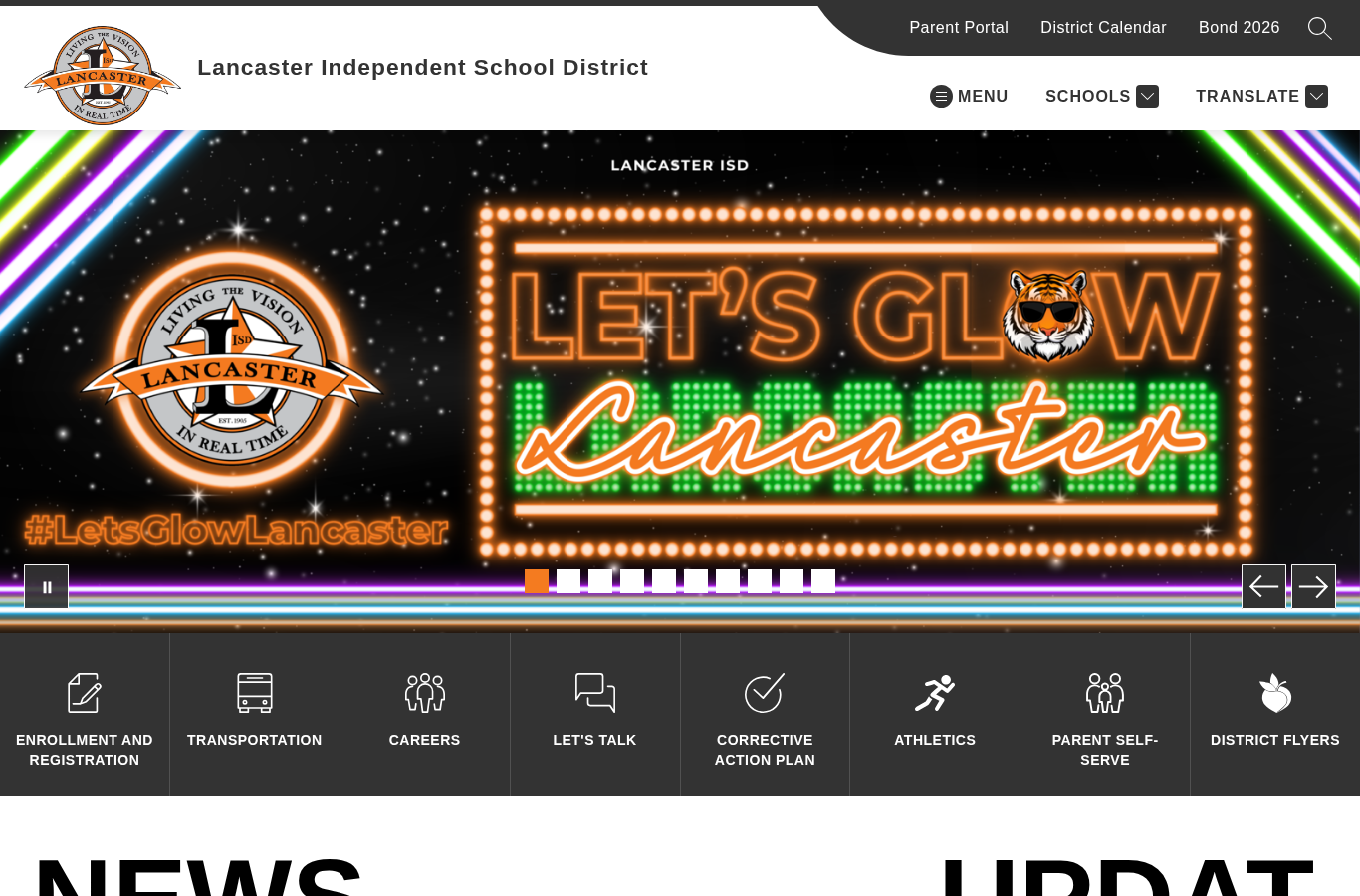1360x896 pixels.
Task: Click the Enrollment and Registration pencil icon
Action: 85,693
